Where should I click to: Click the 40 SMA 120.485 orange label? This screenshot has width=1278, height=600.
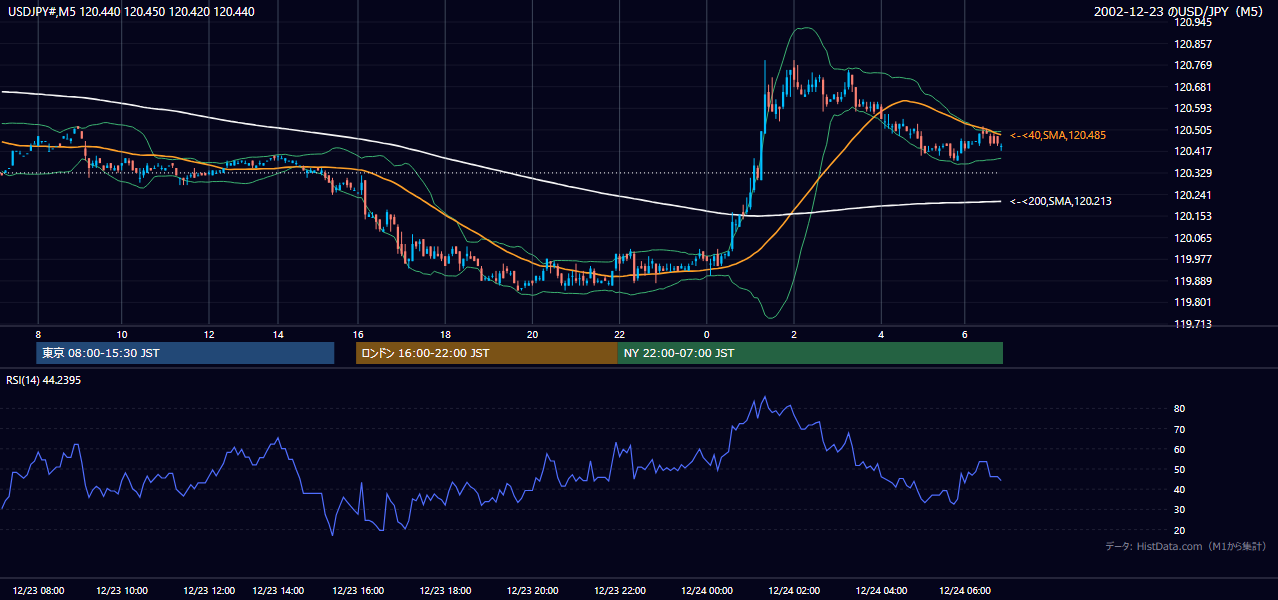click(1058, 135)
